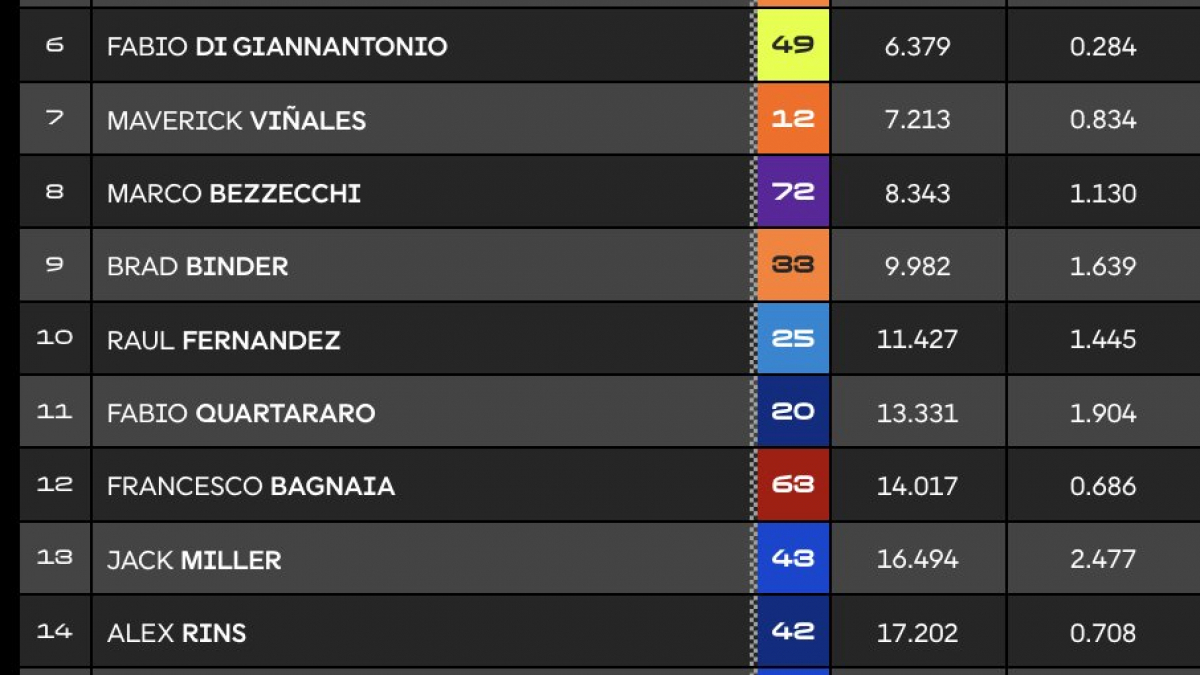
Task: Click interval value 2.477
Action: pos(1103,559)
